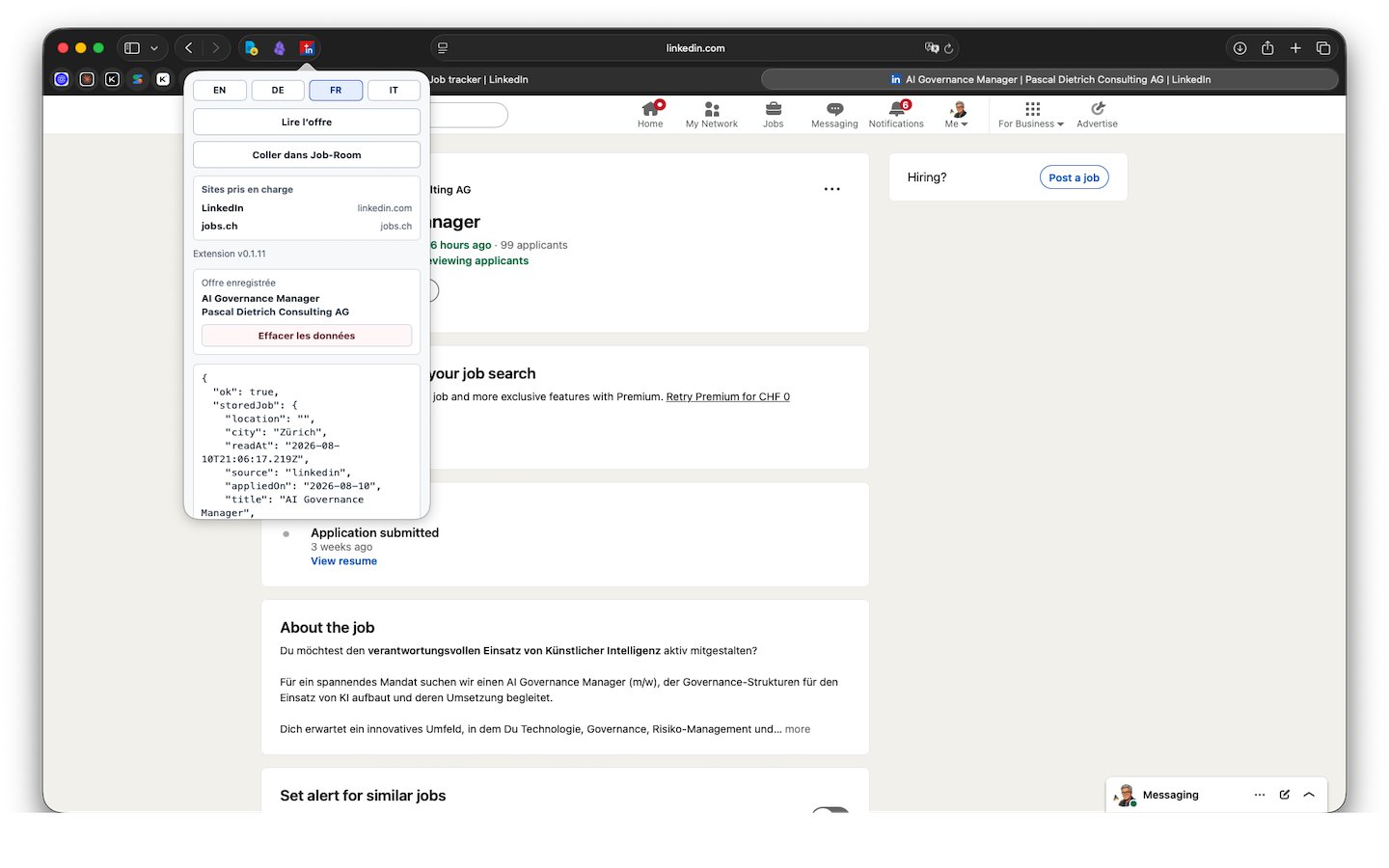Image resolution: width=1389 pixels, height=868 pixels.
Task: Open the Safari sidebar toggle icon
Action: pyautogui.click(x=132, y=48)
